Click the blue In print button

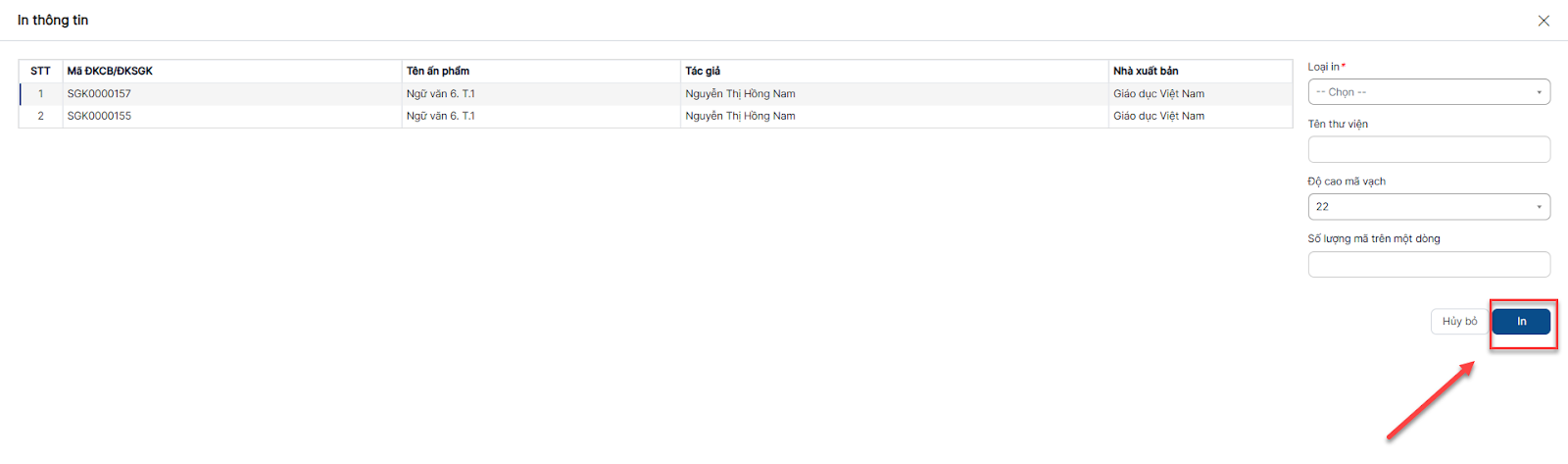tap(1521, 322)
